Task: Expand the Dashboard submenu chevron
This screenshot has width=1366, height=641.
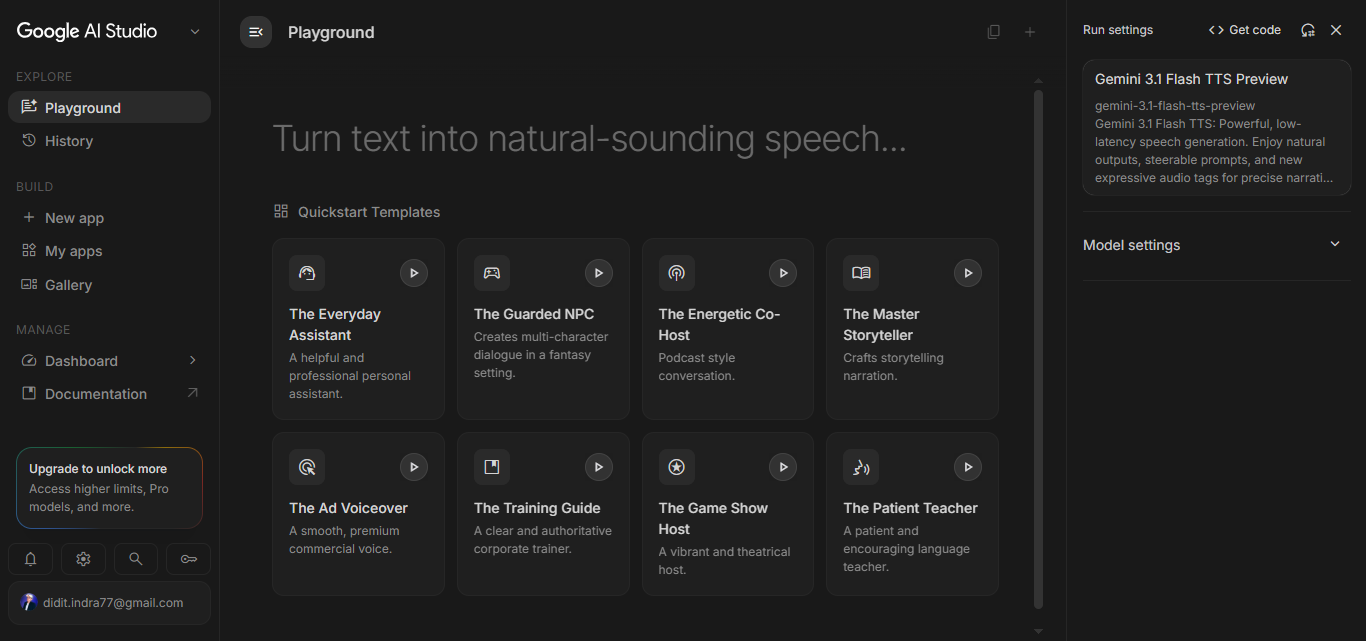Action: [x=193, y=361]
